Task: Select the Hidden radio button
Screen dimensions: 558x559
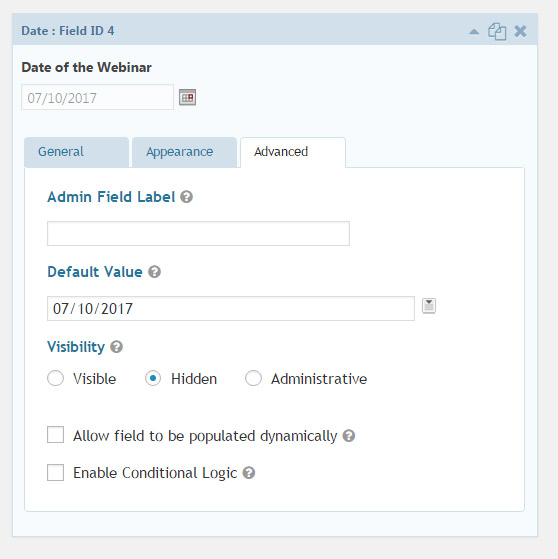Action: 153,378
